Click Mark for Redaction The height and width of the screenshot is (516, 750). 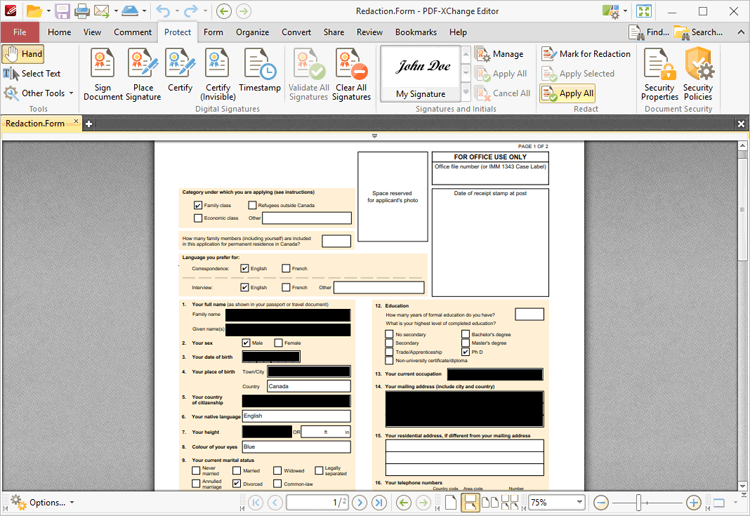586,54
